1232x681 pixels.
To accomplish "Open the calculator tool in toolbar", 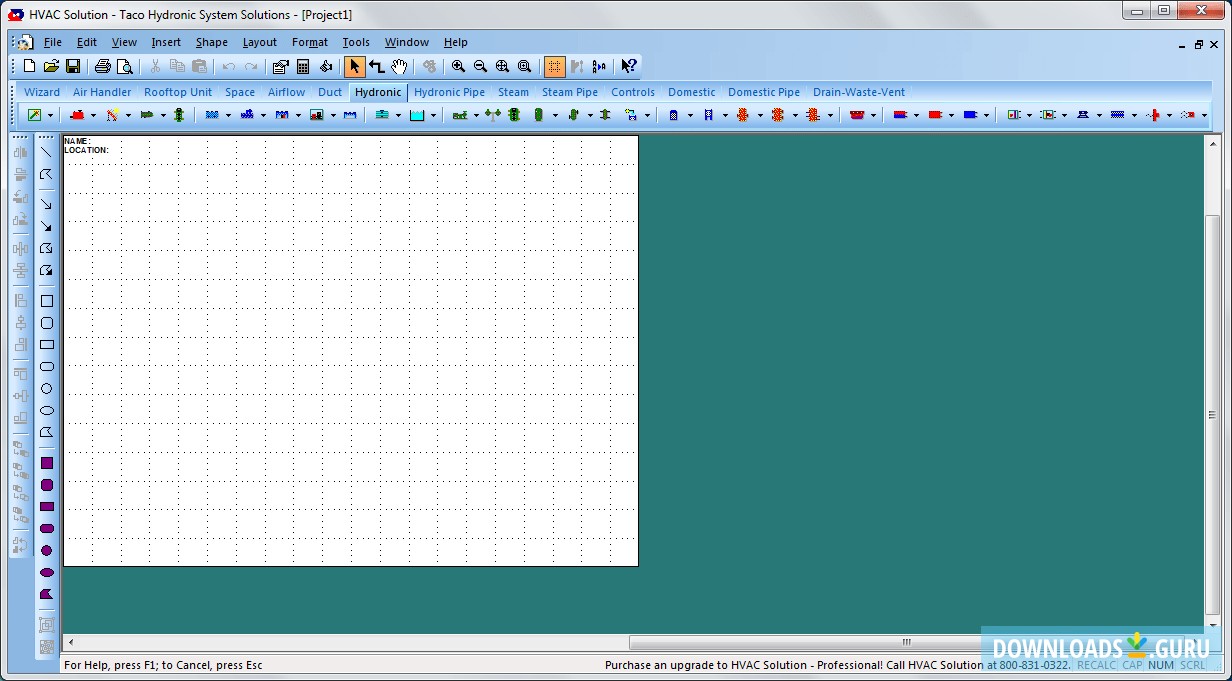I will click(x=303, y=67).
